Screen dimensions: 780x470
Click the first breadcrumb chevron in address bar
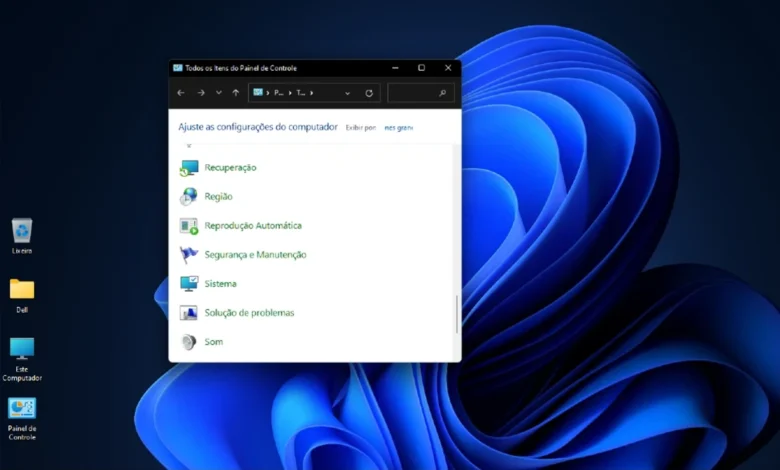[x=268, y=93]
